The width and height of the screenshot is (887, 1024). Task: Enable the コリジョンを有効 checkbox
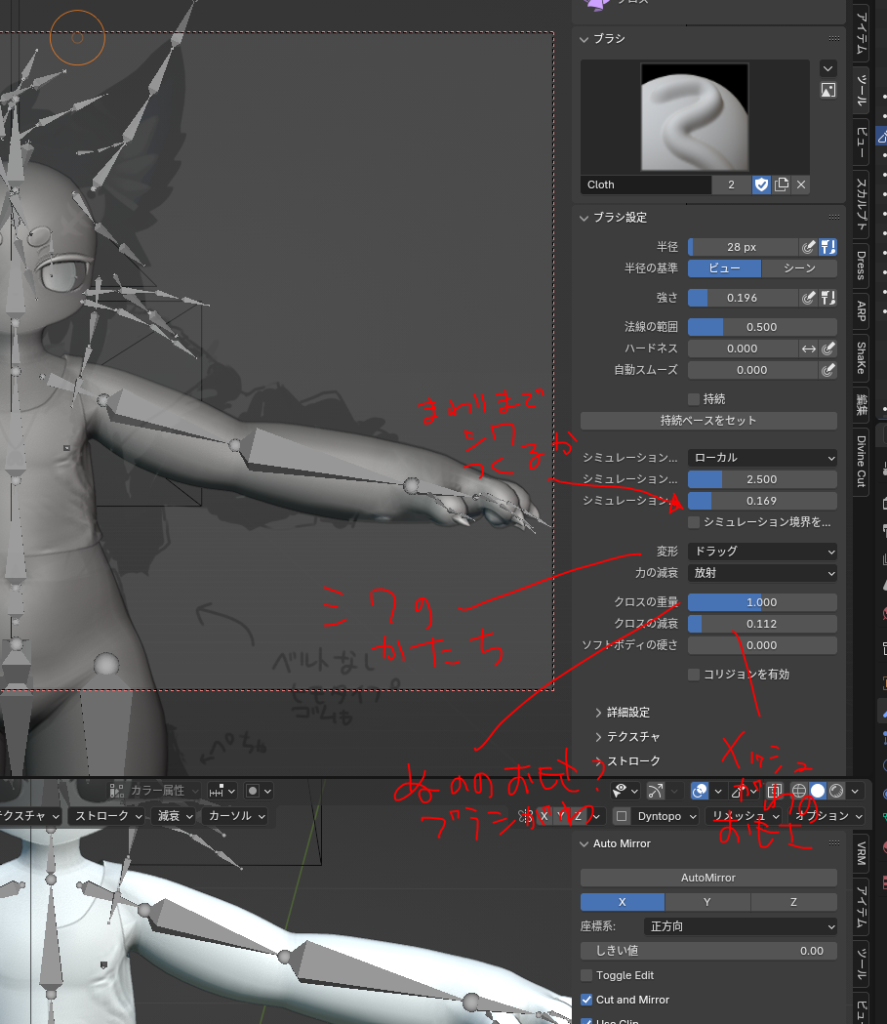tap(694, 675)
